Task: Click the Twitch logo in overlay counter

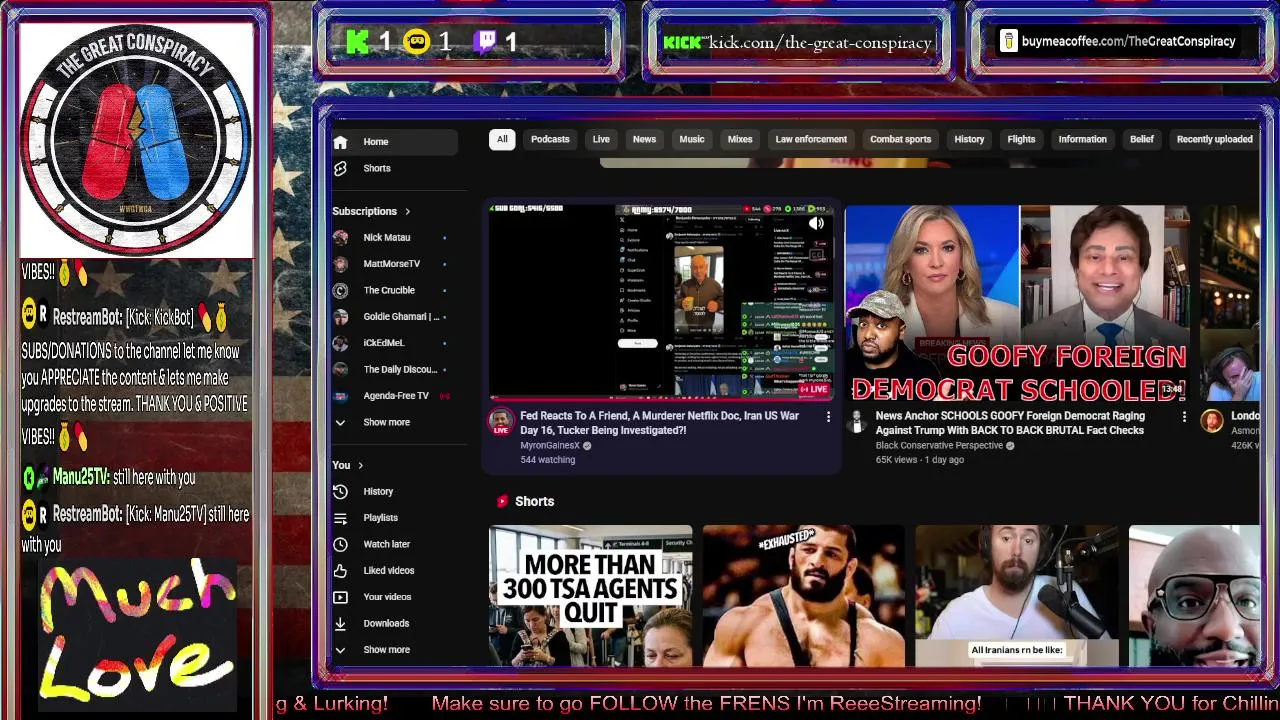Action: coord(484,42)
